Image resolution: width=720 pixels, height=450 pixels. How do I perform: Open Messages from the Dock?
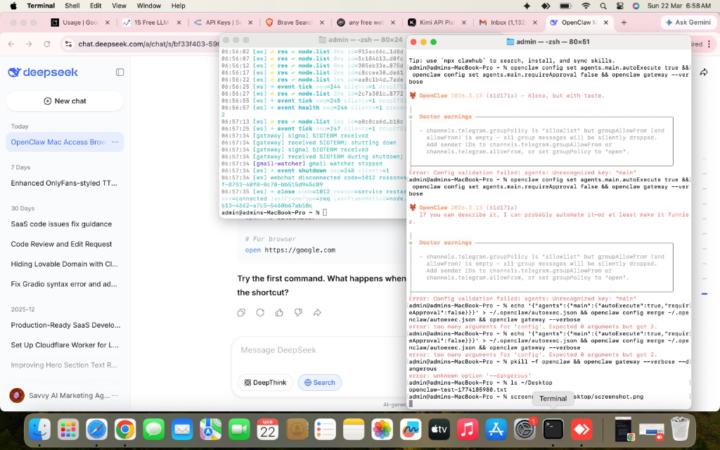(154, 429)
